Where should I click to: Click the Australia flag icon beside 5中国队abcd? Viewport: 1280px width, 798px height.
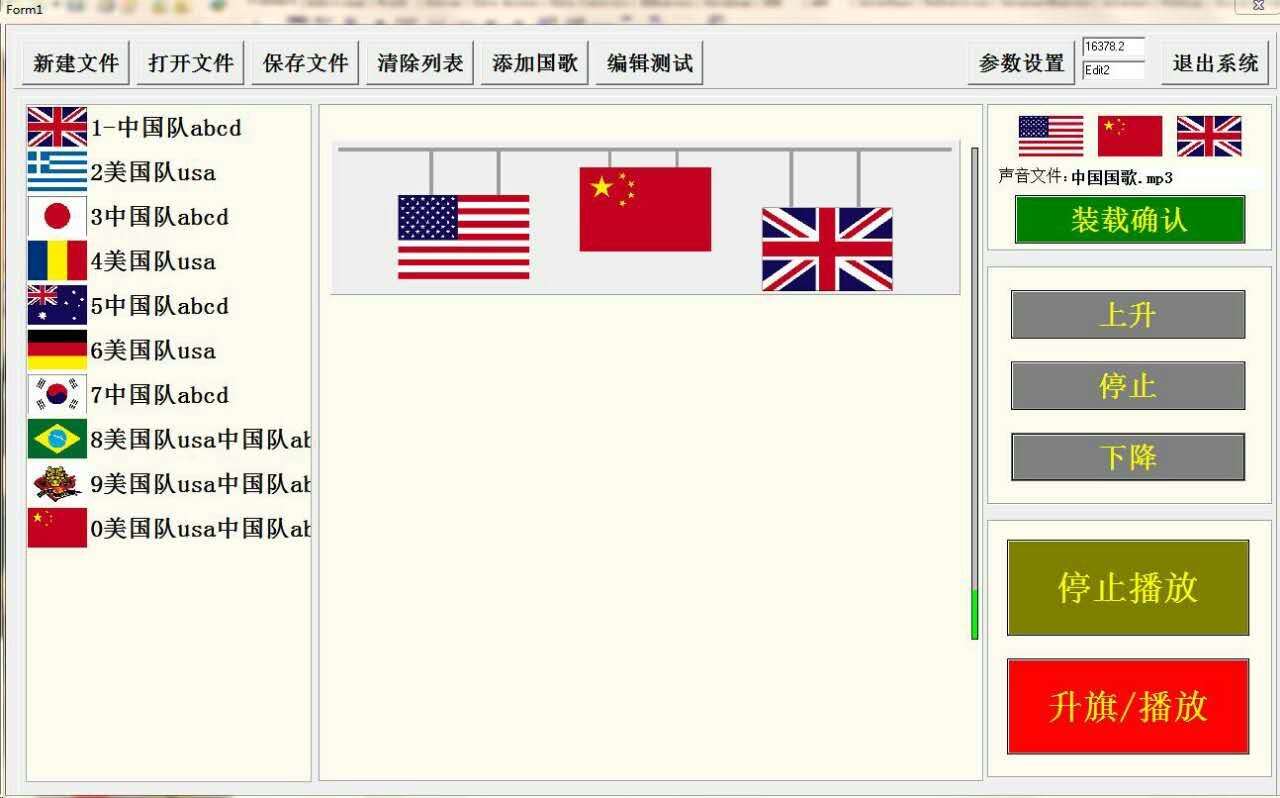[x=57, y=305]
